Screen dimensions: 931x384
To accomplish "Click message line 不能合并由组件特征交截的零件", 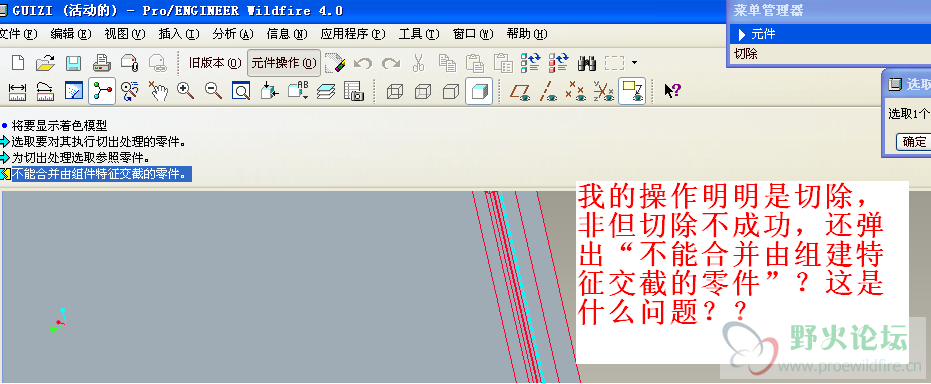I will tap(102, 174).
